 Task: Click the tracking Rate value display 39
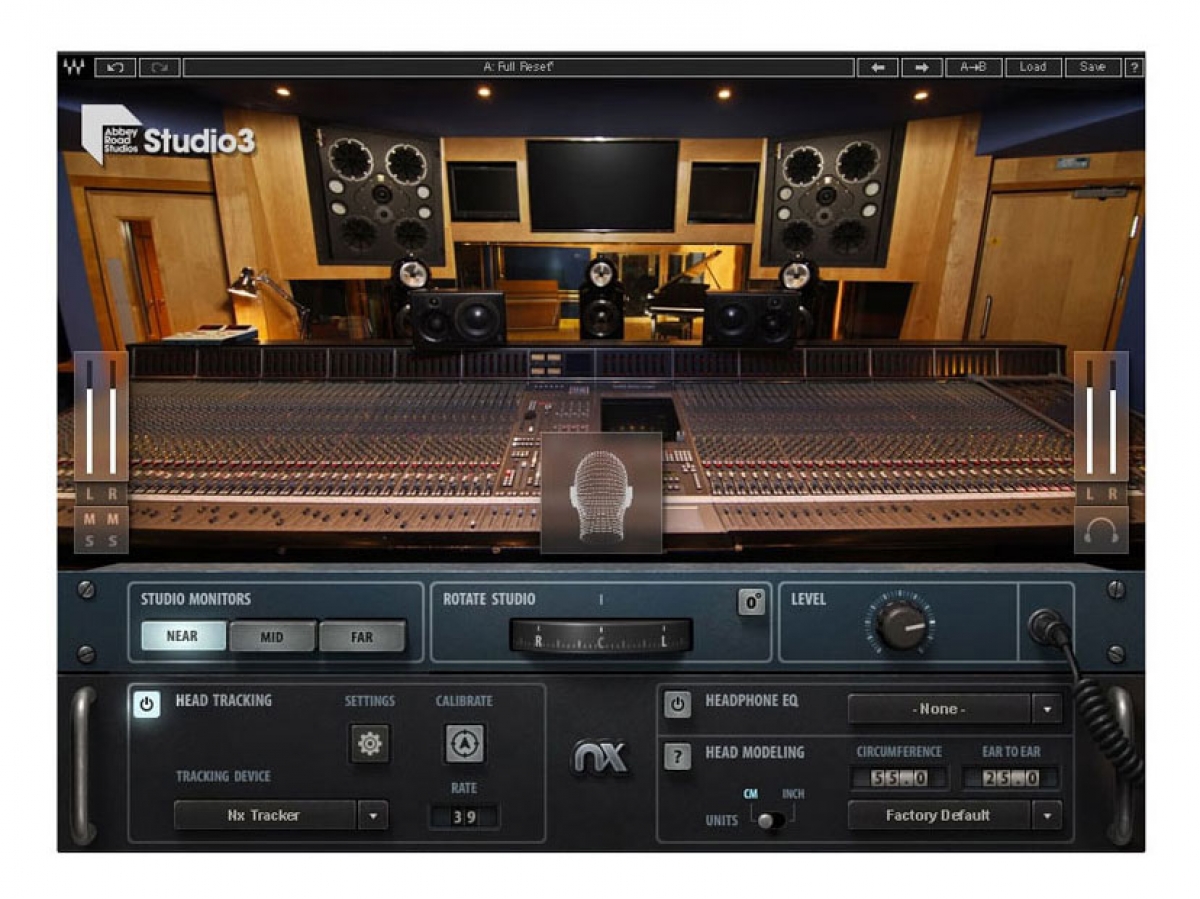pos(464,816)
